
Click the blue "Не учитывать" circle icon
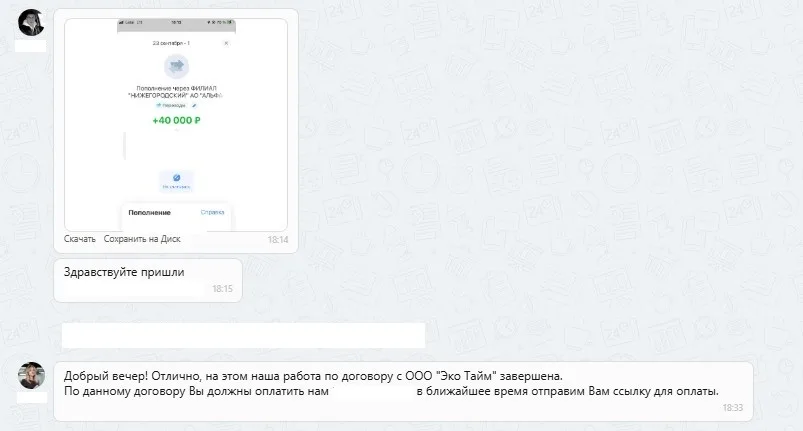pos(176,178)
